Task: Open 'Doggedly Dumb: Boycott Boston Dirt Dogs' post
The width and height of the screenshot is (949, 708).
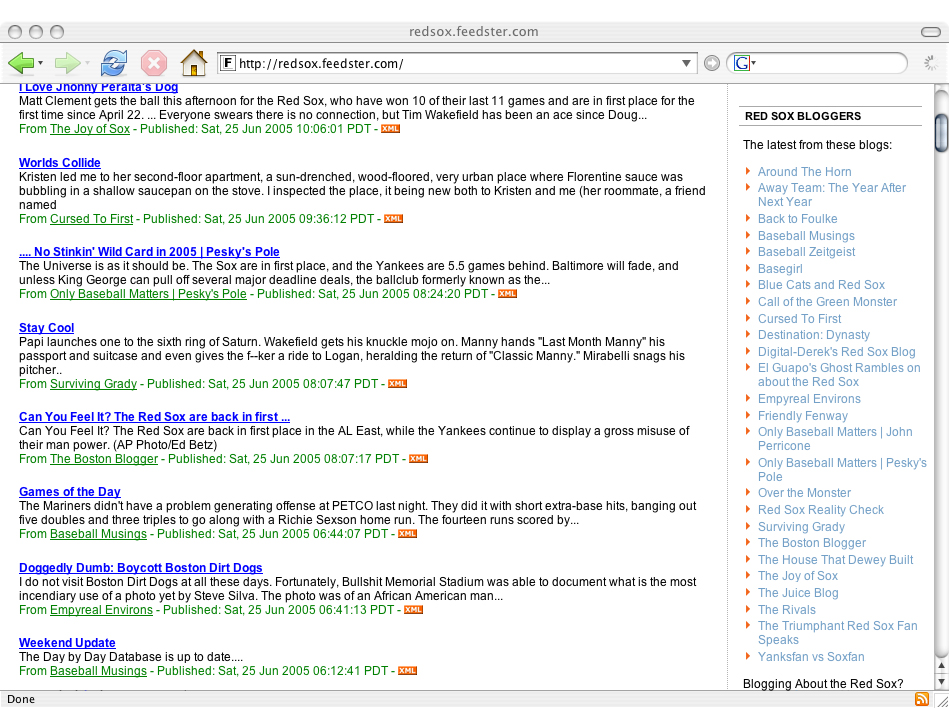Action: (141, 568)
